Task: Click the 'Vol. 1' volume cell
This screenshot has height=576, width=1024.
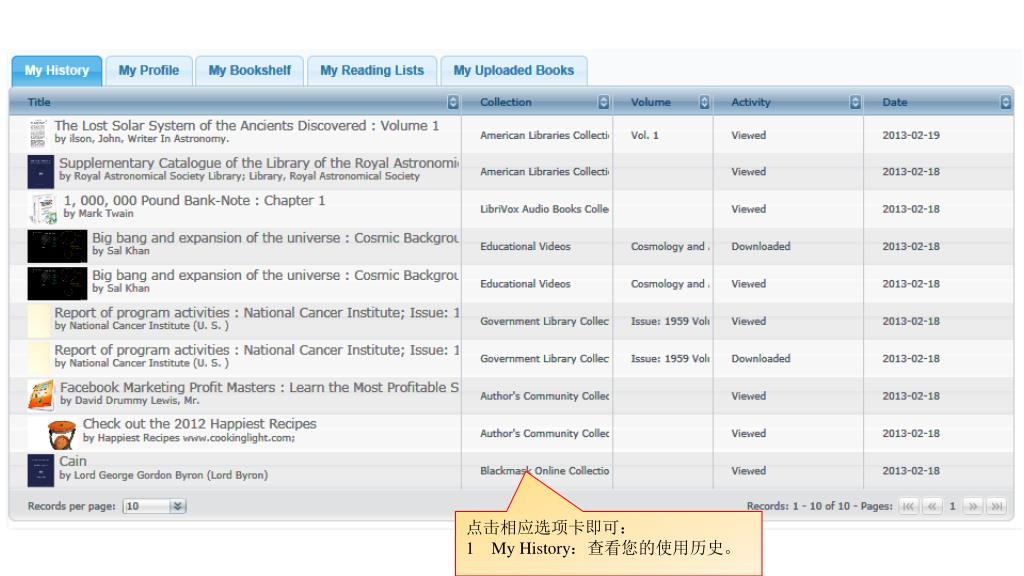Action: click(x=645, y=135)
